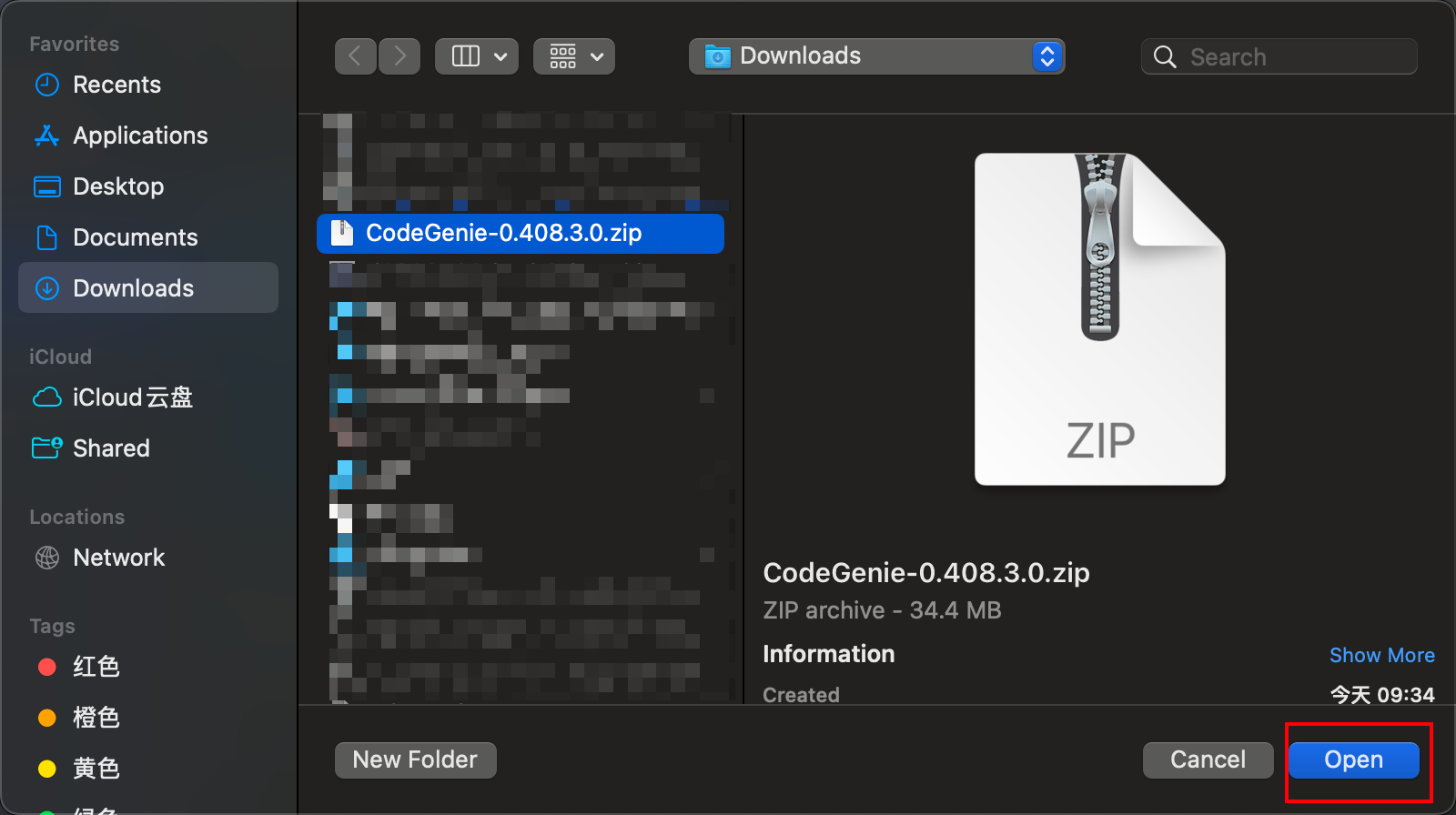Click the Network globe icon
Image resolution: width=1456 pixels, height=815 pixels.
tap(47, 558)
